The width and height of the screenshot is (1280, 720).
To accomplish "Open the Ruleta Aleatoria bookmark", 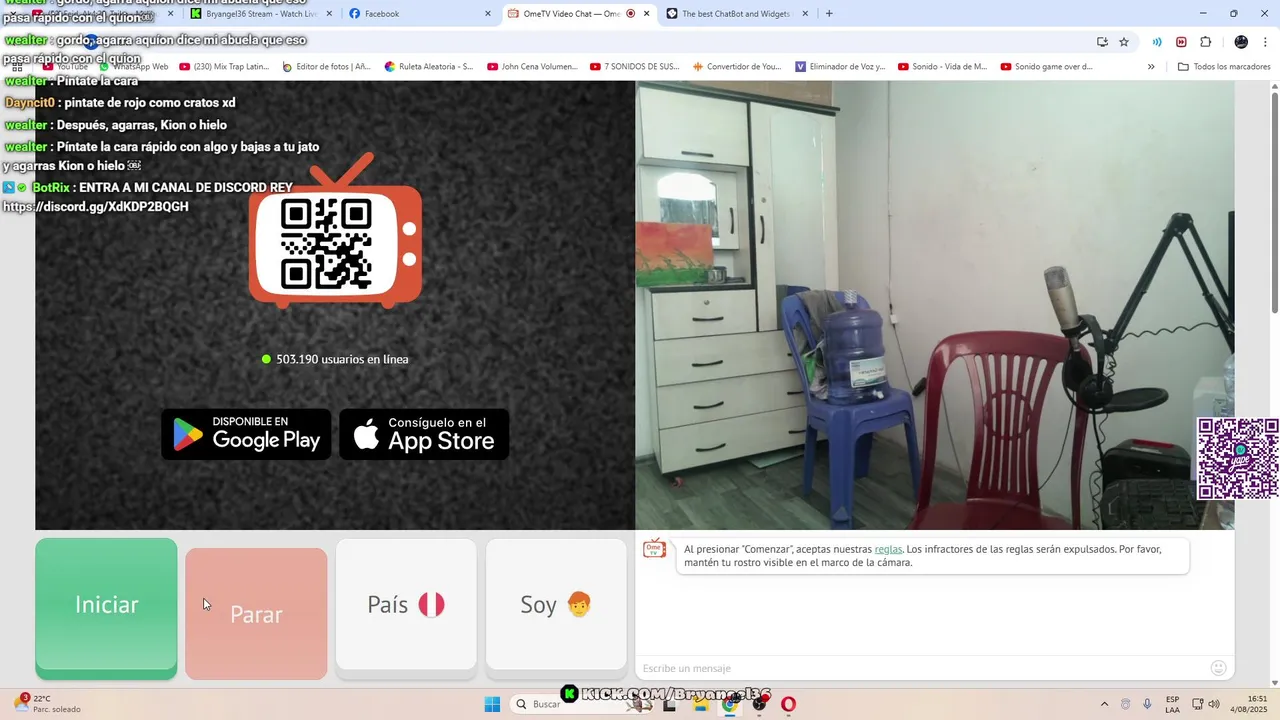I will click(429, 67).
